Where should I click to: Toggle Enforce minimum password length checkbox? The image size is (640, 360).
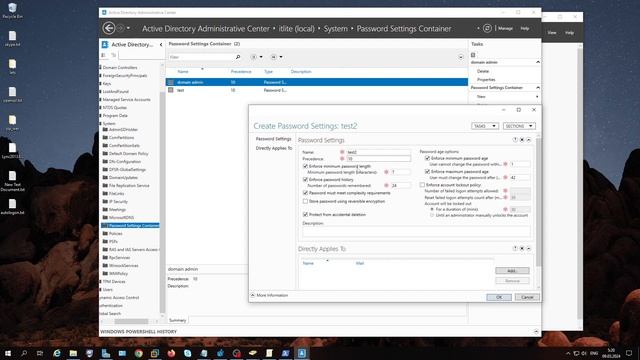[x=305, y=167]
